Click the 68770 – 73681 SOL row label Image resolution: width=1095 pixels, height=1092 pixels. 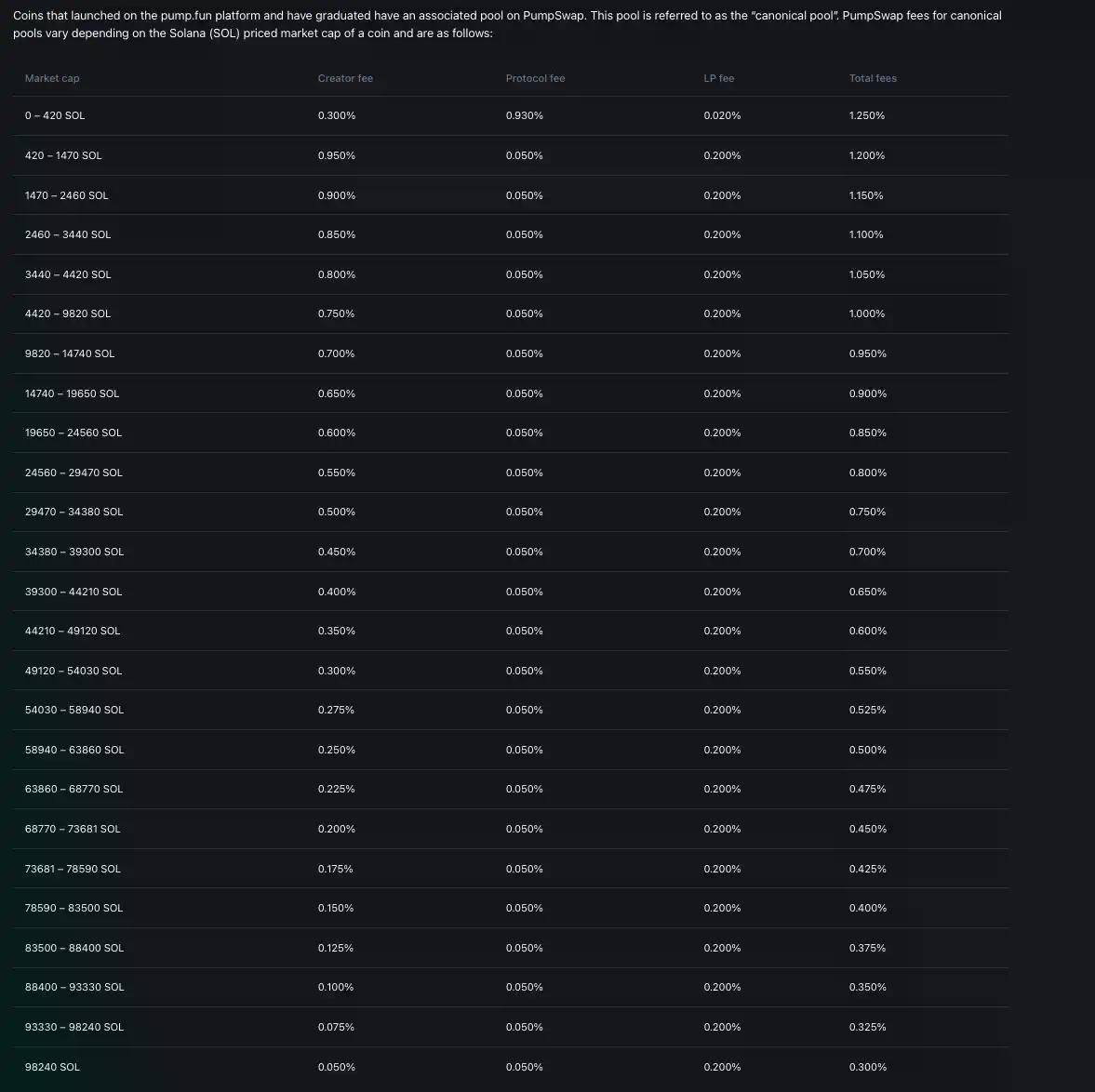(73, 829)
